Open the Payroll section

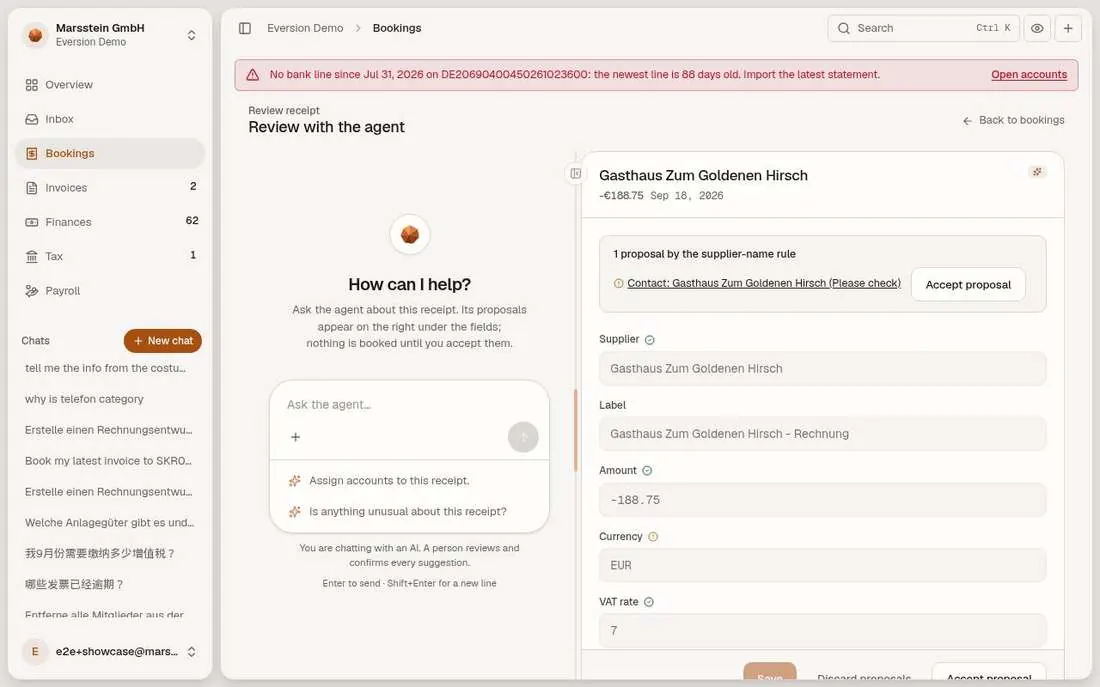109,291
